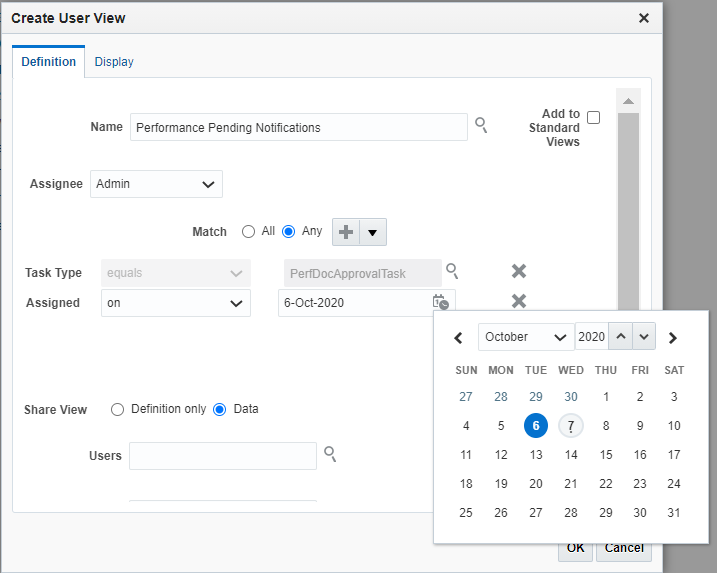Select October 15 in calendar
Screen dimensions: 717x573
click(606, 455)
